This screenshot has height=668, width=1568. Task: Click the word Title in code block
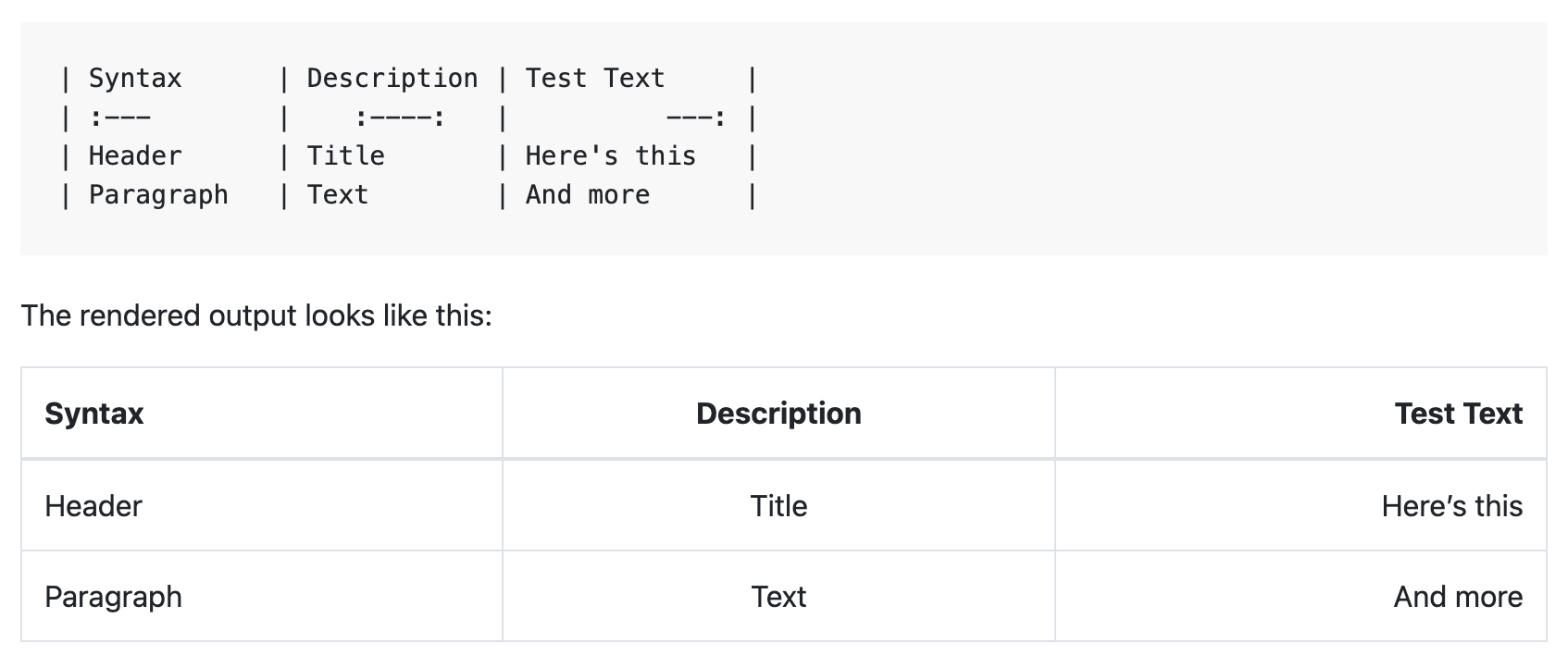(x=345, y=156)
